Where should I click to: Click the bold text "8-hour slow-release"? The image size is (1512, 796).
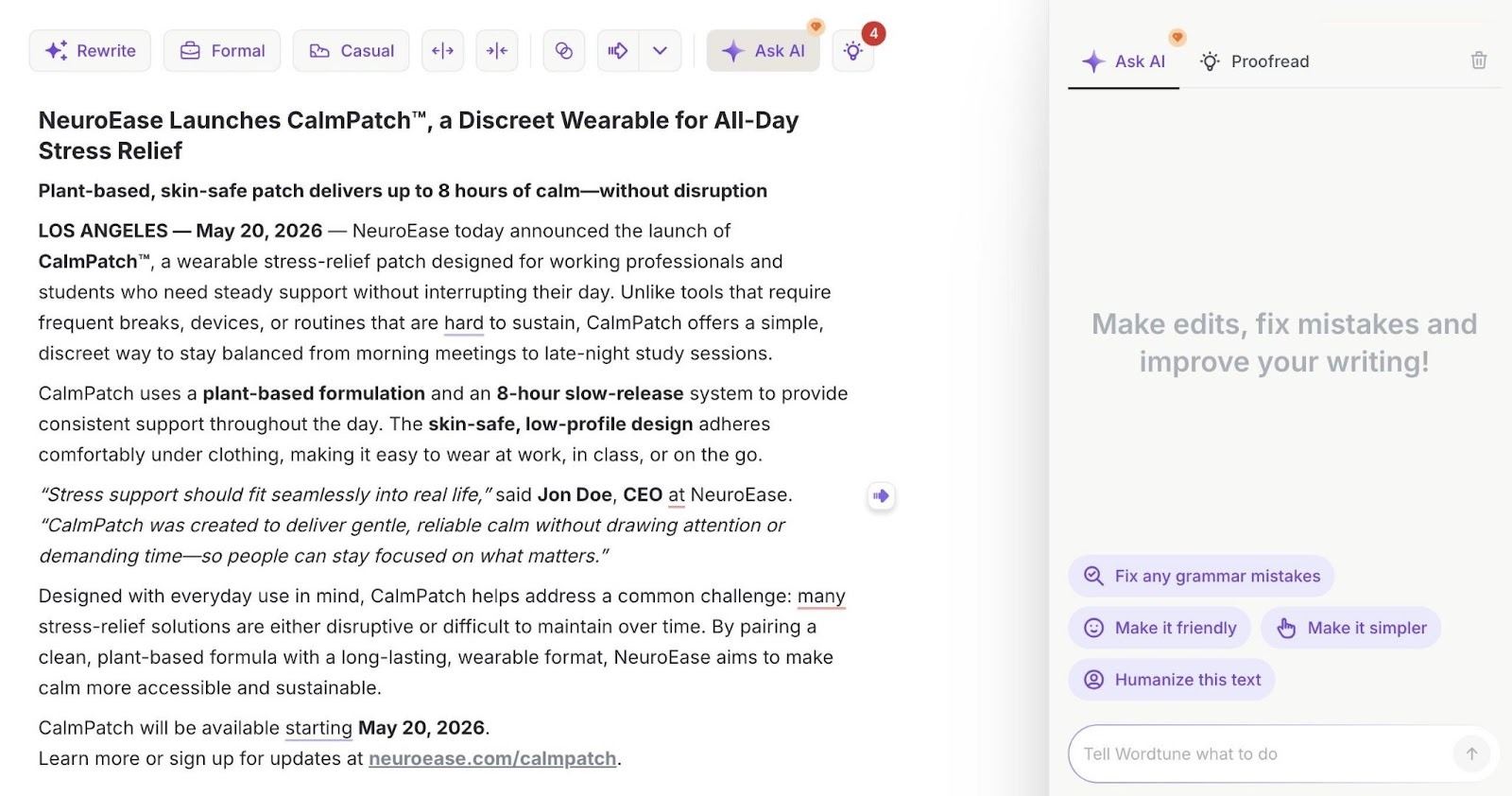coord(591,393)
